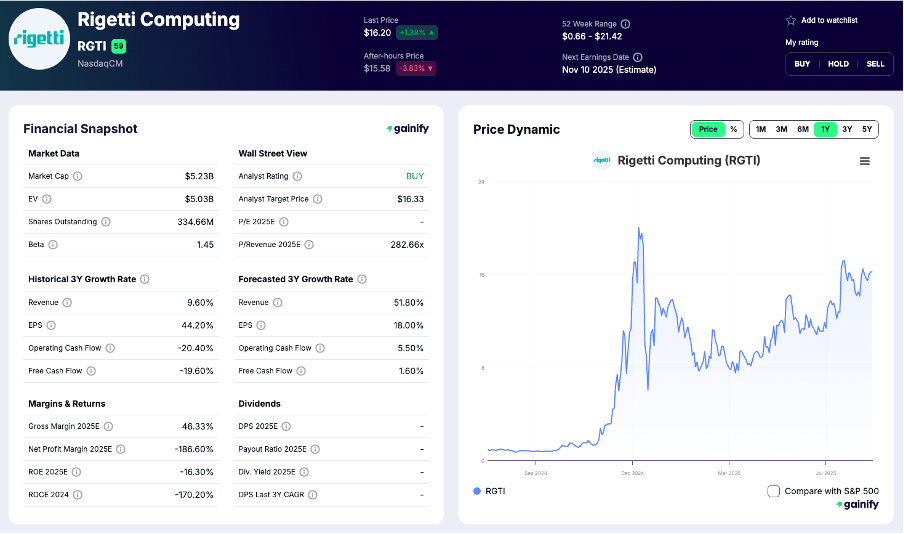Click the star icon for Add to watchlist

790,20
